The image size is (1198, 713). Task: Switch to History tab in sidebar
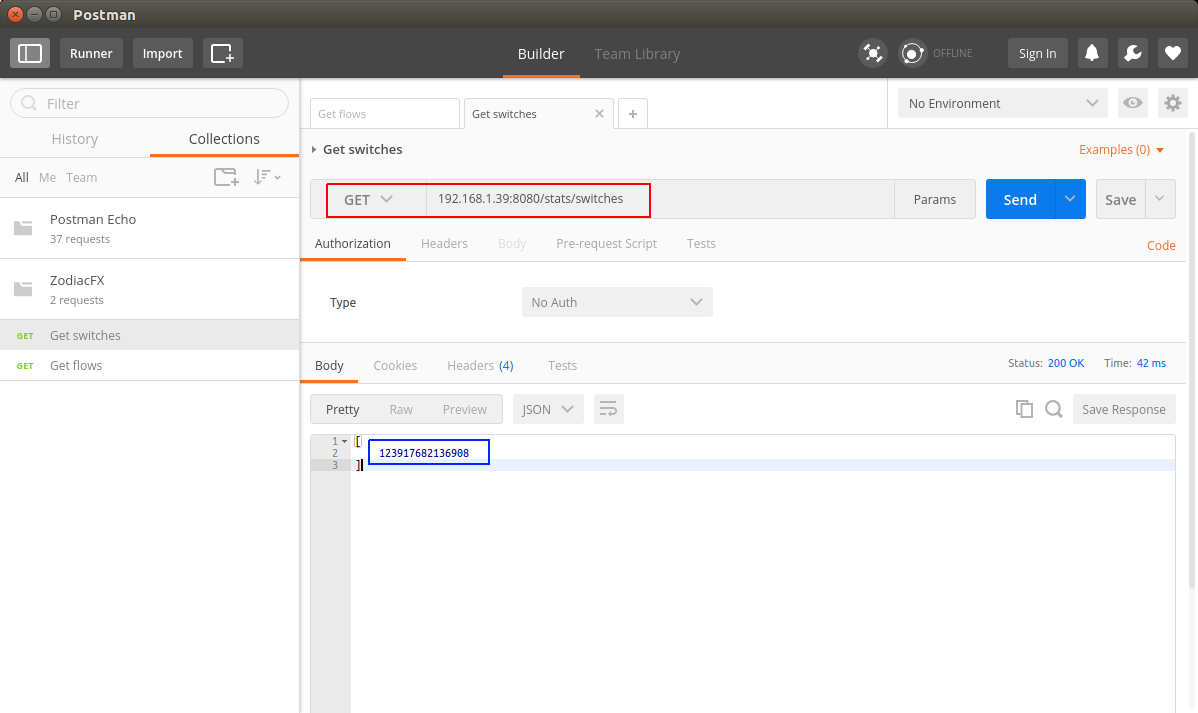75,139
